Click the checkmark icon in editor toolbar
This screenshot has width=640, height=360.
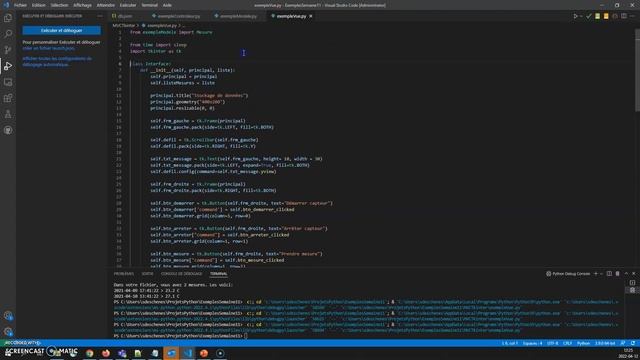pyautogui.click(x=589, y=16)
